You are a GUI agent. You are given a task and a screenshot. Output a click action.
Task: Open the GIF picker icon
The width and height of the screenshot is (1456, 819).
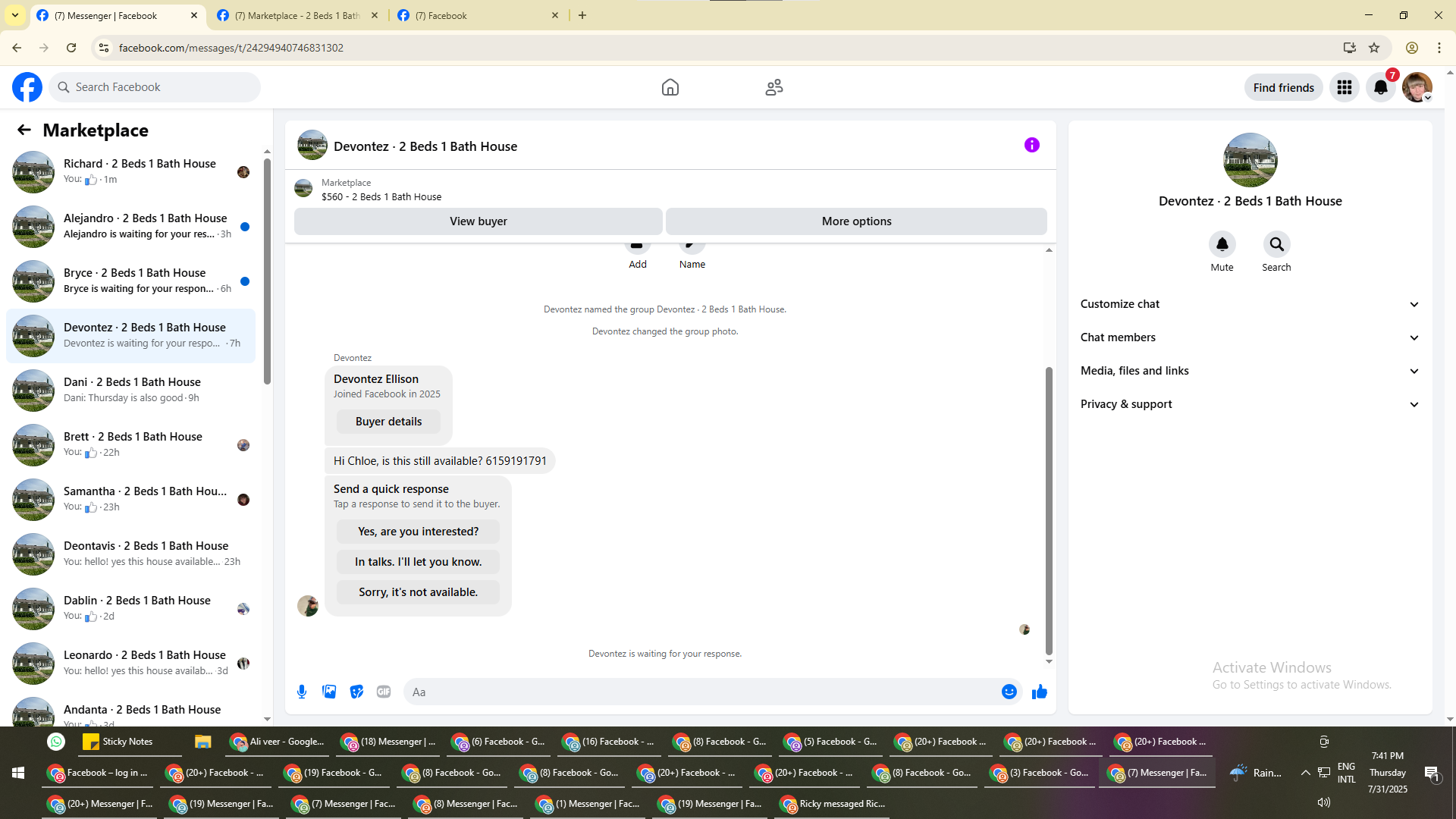click(384, 692)
